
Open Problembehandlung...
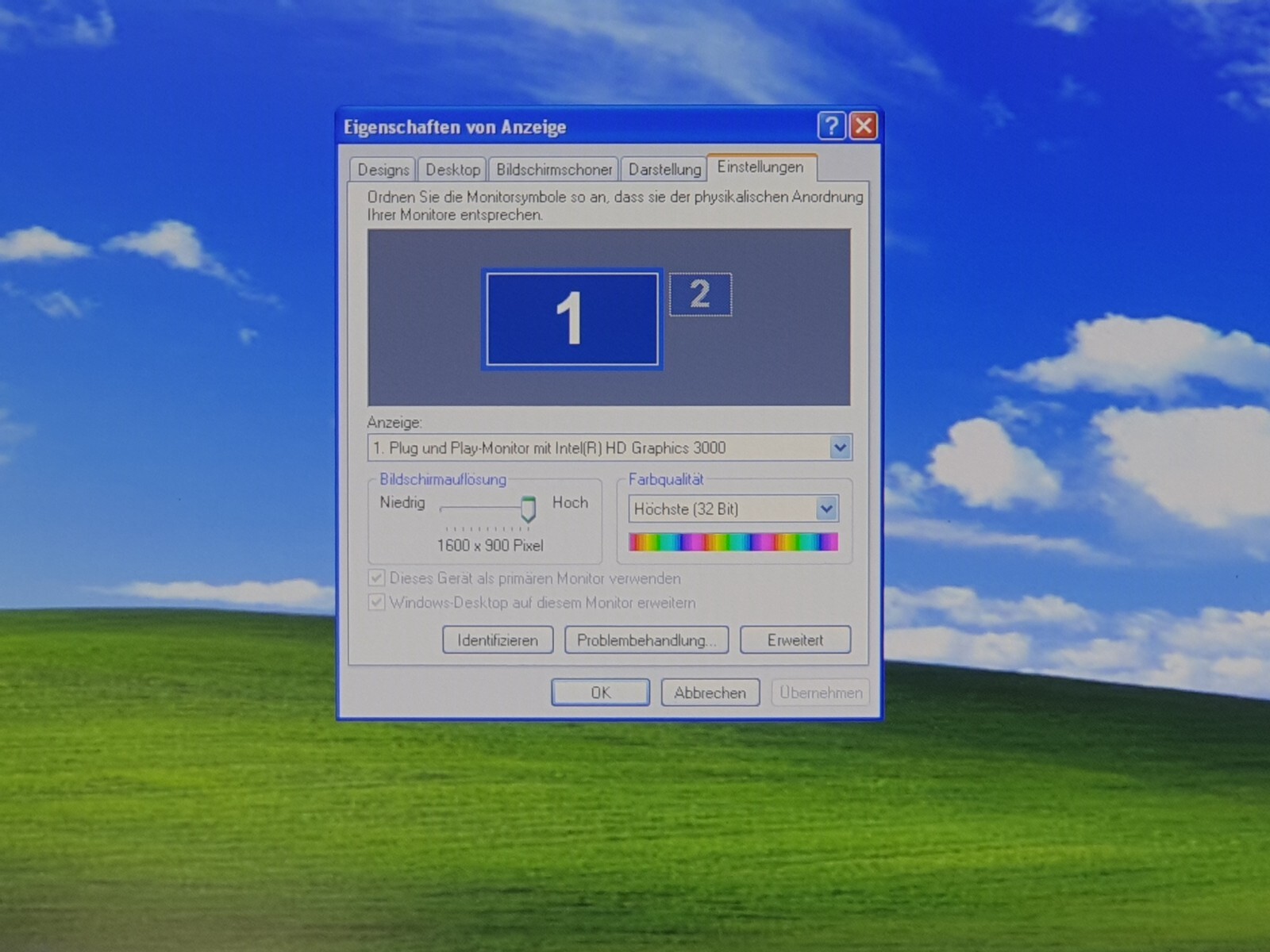[647, 640]
